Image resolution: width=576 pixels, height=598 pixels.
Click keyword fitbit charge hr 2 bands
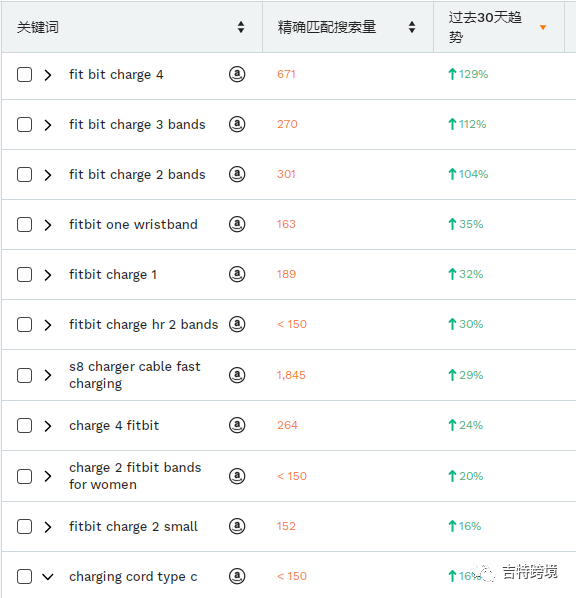(143, 324)
